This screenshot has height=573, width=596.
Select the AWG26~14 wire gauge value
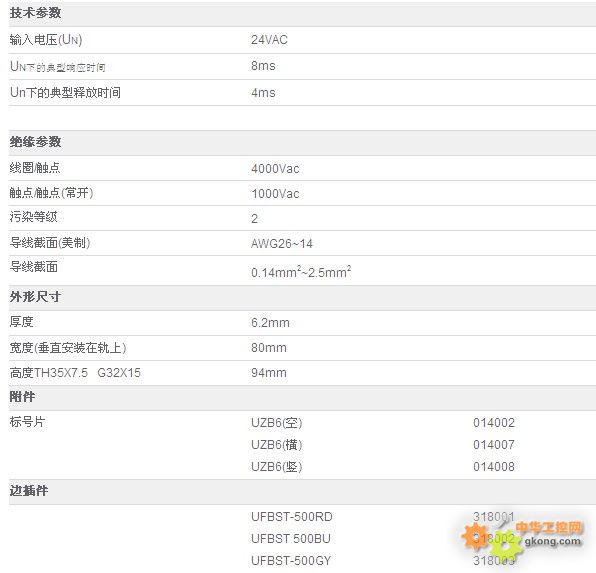tap(282, 243)
